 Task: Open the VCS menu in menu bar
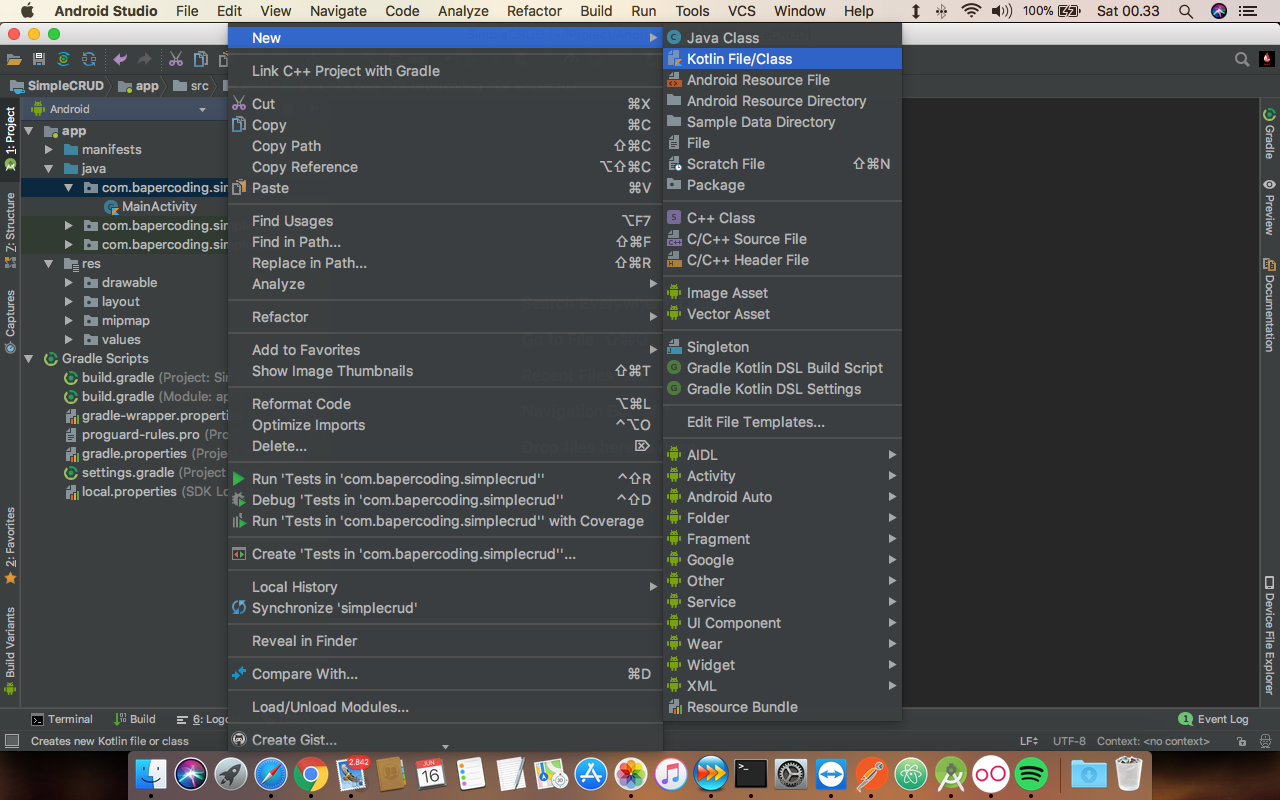point(741,11)
